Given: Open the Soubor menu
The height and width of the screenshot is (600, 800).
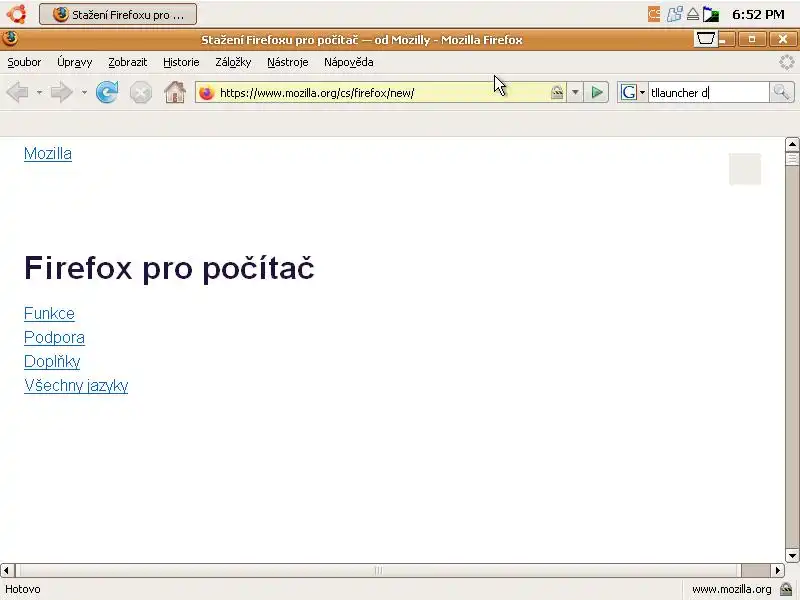Looking at the screenshot, I should click(x=24, y=62).
